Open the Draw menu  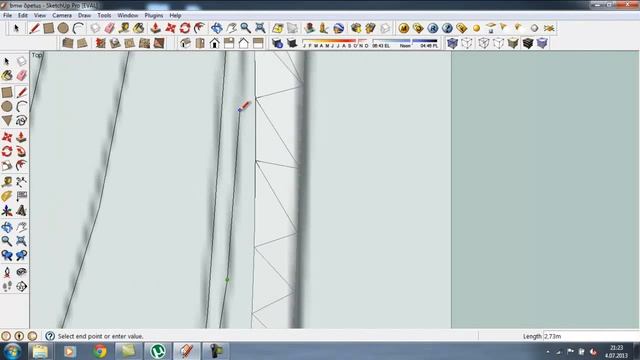[84, 16]
